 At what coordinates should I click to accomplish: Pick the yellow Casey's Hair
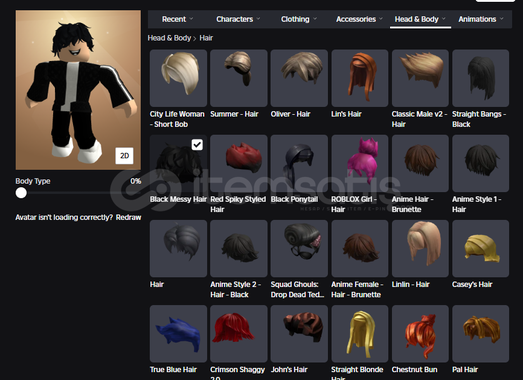[x=481, y=248]
